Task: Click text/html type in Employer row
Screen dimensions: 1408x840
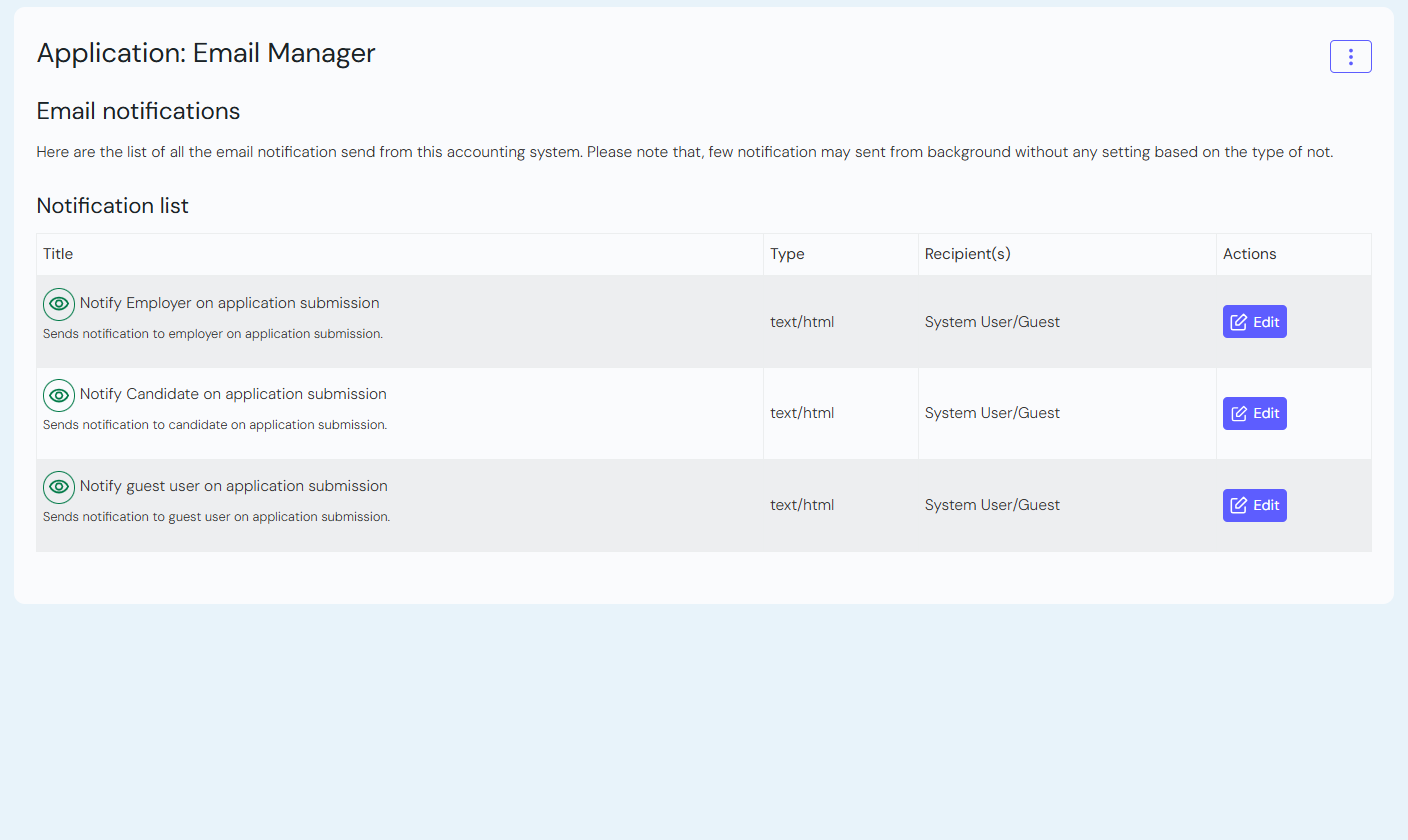Action: tap(801, 322)
